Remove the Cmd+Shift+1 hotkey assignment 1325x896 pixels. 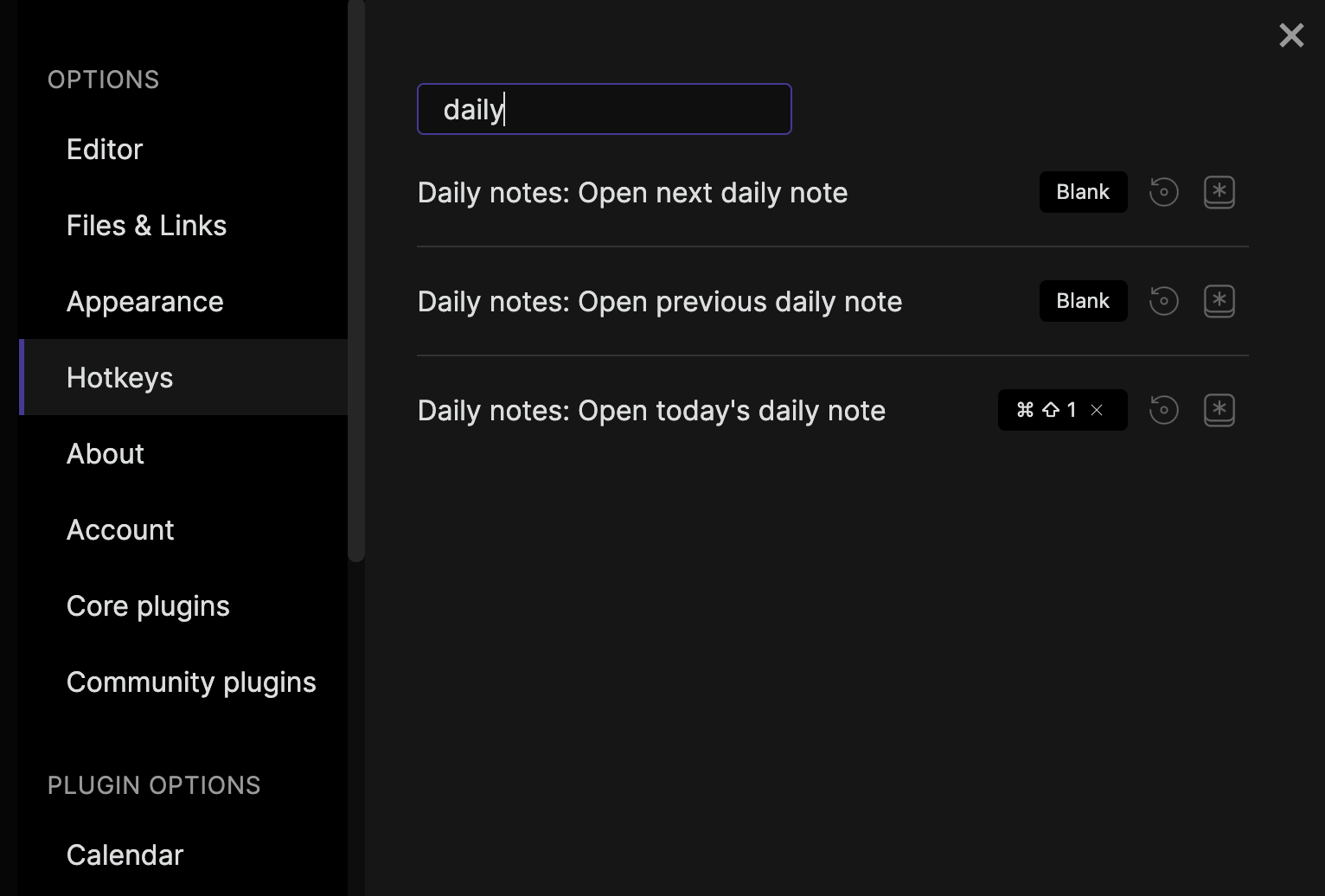click(x=1097, y=410)
